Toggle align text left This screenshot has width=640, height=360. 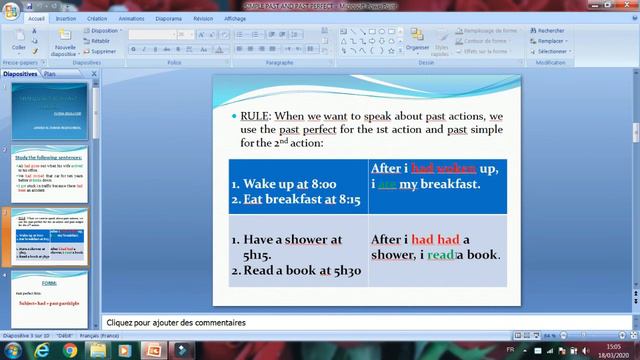point(240,49)
